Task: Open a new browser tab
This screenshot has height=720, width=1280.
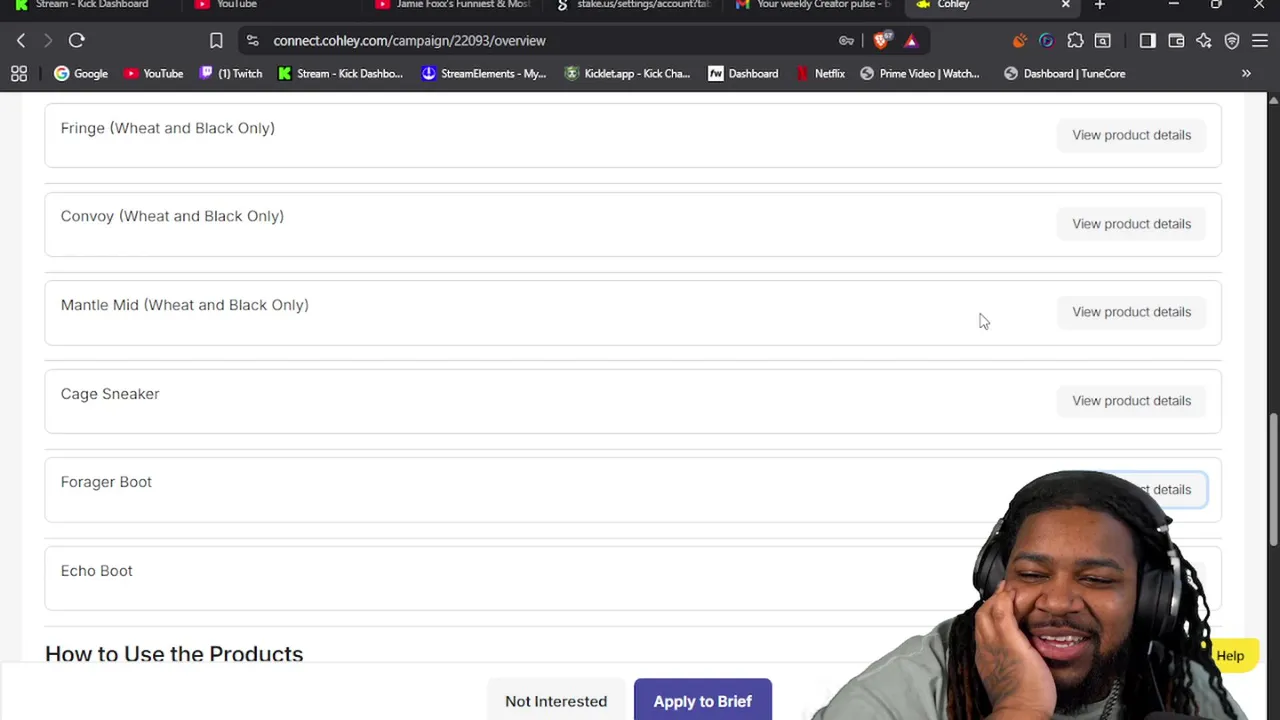Action: pyautogui.click(x=1100, y=5)
